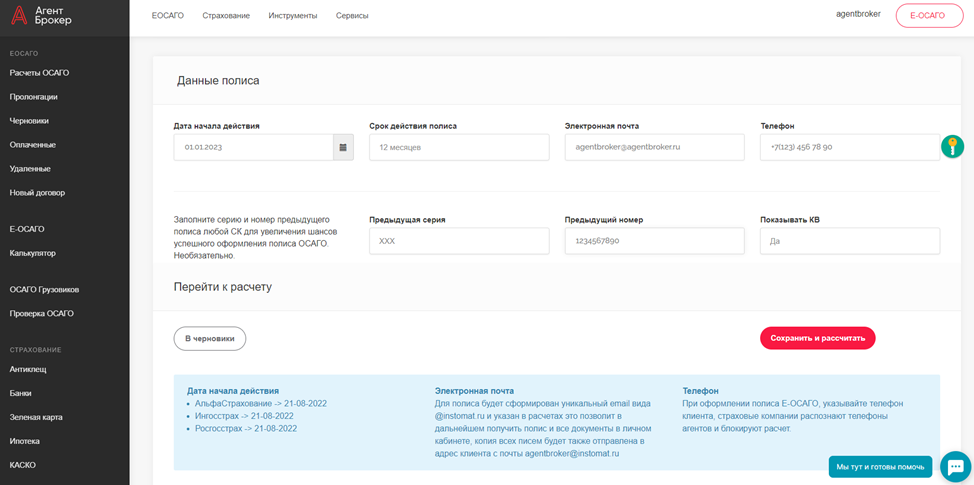974x485 pixels.
Task: Click the Е-ОСАГО button in header
Action: (929, 16)
